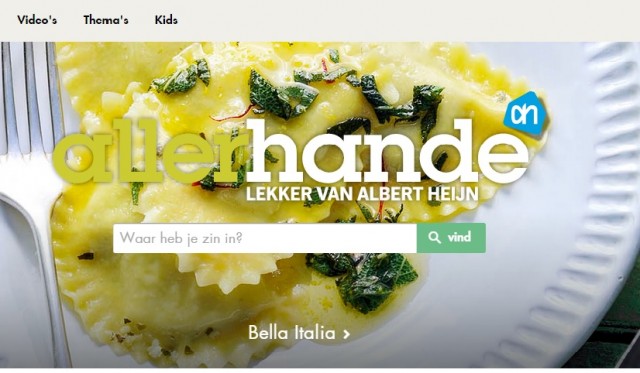The image size is (640, 373).
Task: Click the green vind button
Action: click(451, 238)
